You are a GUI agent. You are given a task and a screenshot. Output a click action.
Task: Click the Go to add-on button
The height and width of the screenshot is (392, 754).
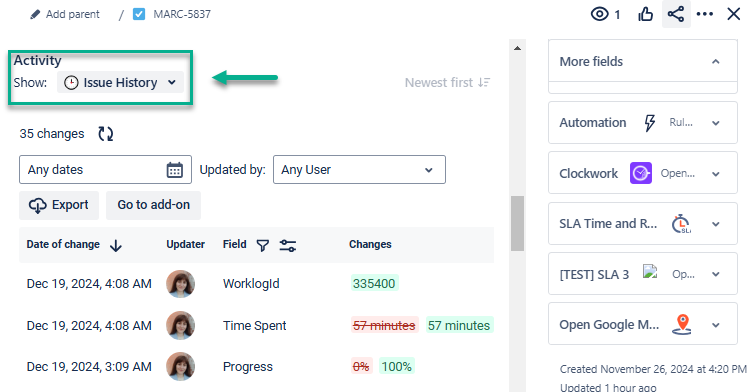click(153, 205)
